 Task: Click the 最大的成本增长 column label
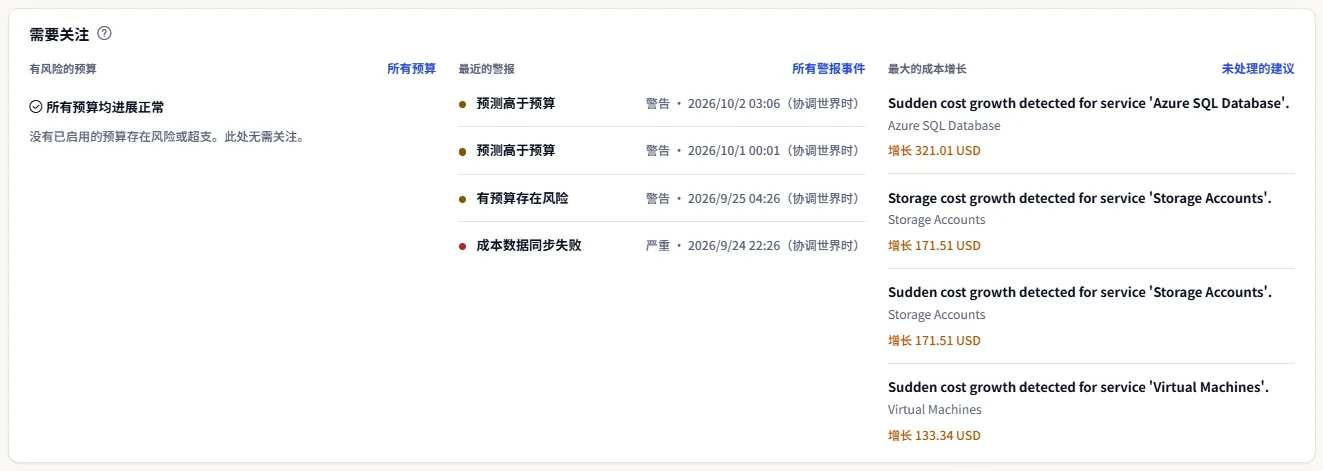point(927,69)
